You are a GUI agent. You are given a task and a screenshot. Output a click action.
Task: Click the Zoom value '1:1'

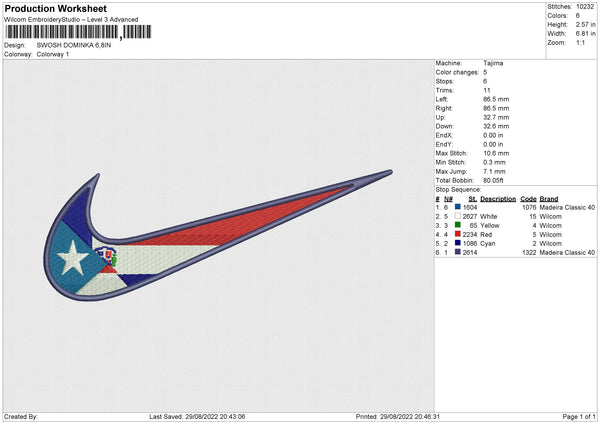[580, 42]
